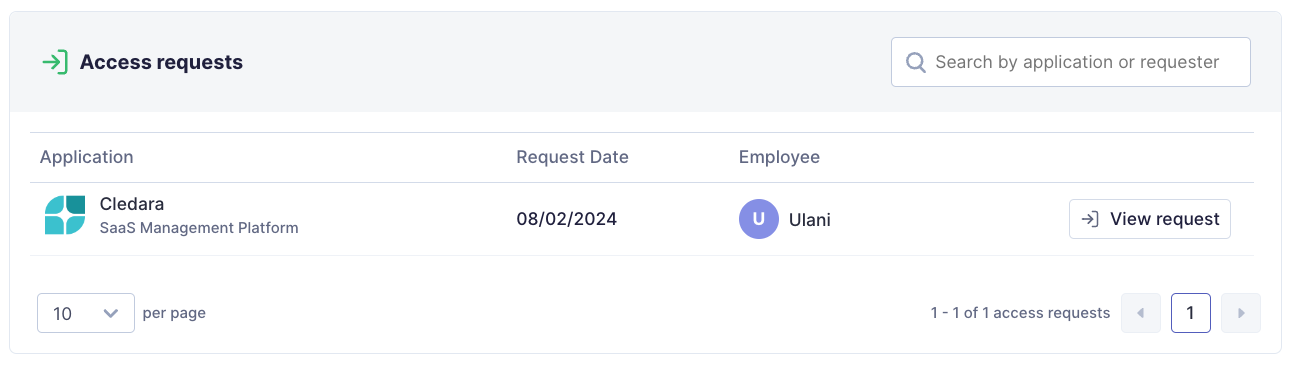Screen dimensions: 1291x366
Task: Focus the search by application or requester field
Action: coord(1071,62)
